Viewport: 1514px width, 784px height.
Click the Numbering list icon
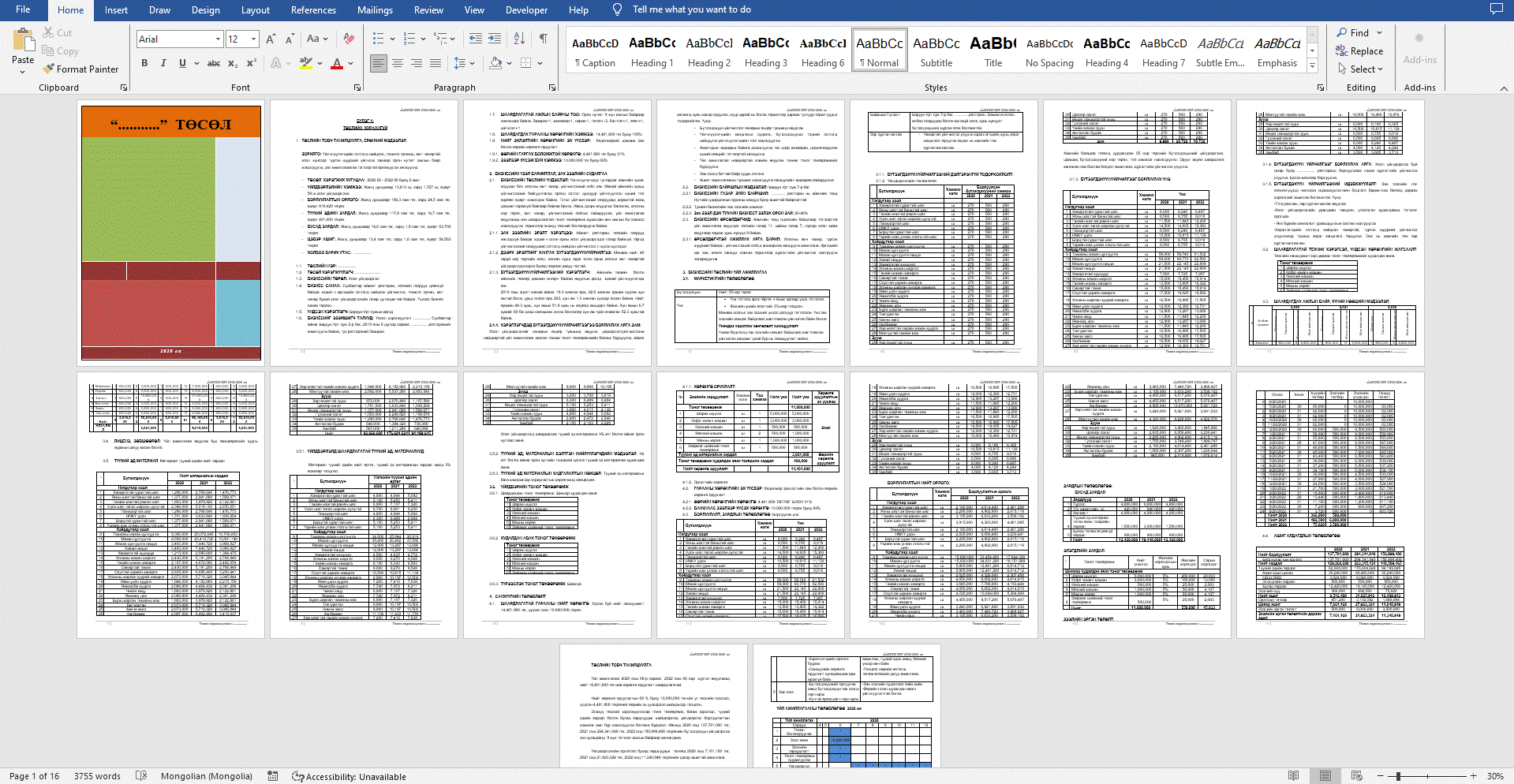click(409, 39)
